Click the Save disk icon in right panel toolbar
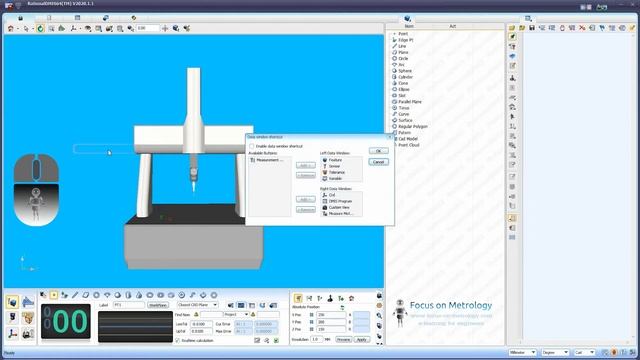640x360 pixels. (532, 28)
